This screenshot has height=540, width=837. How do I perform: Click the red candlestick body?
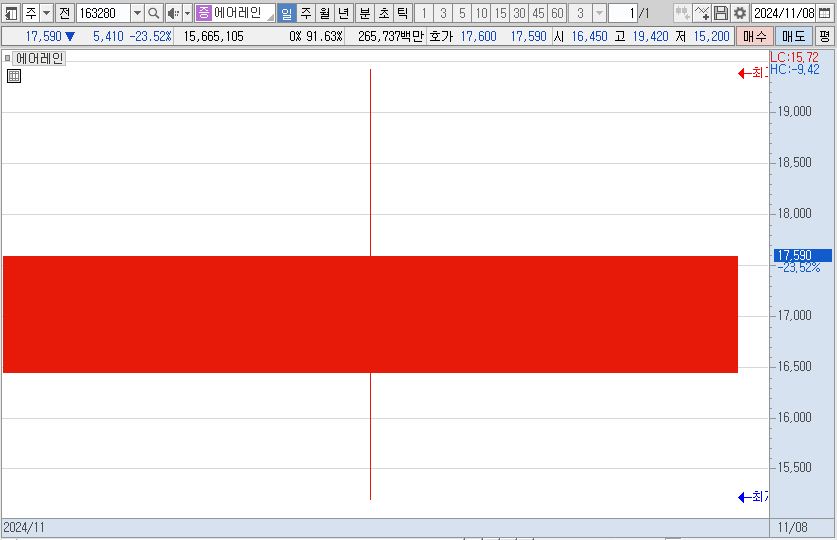pos(370,314)
